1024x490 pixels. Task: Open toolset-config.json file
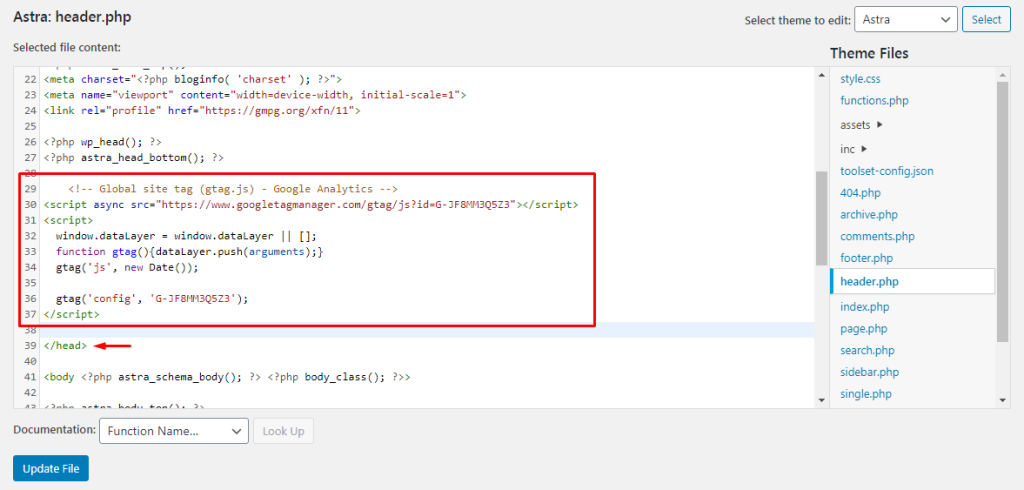coord(886,171)
